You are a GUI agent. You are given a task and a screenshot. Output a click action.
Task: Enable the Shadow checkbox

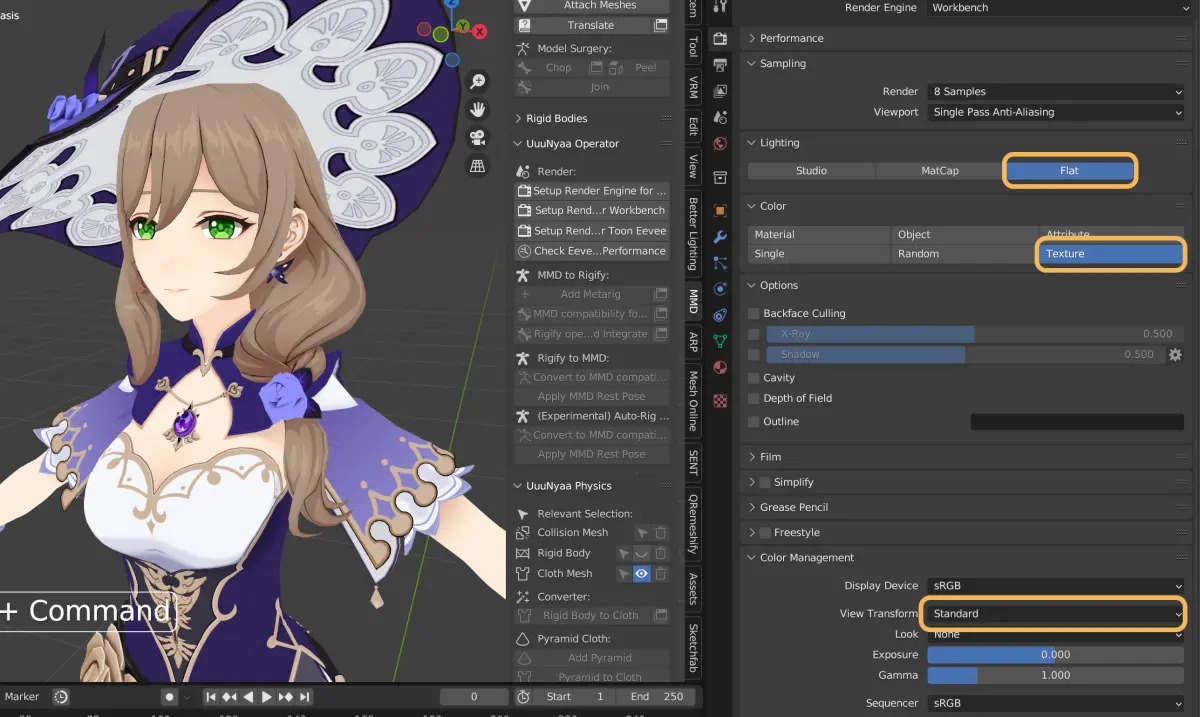pos(754,355)
